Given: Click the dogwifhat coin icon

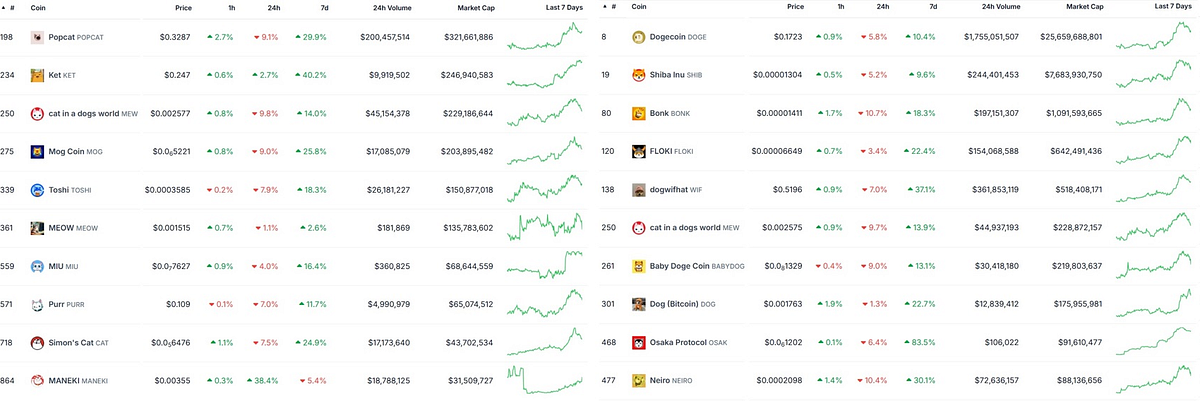Looking at the screenshot, I should tap(639, 190).
